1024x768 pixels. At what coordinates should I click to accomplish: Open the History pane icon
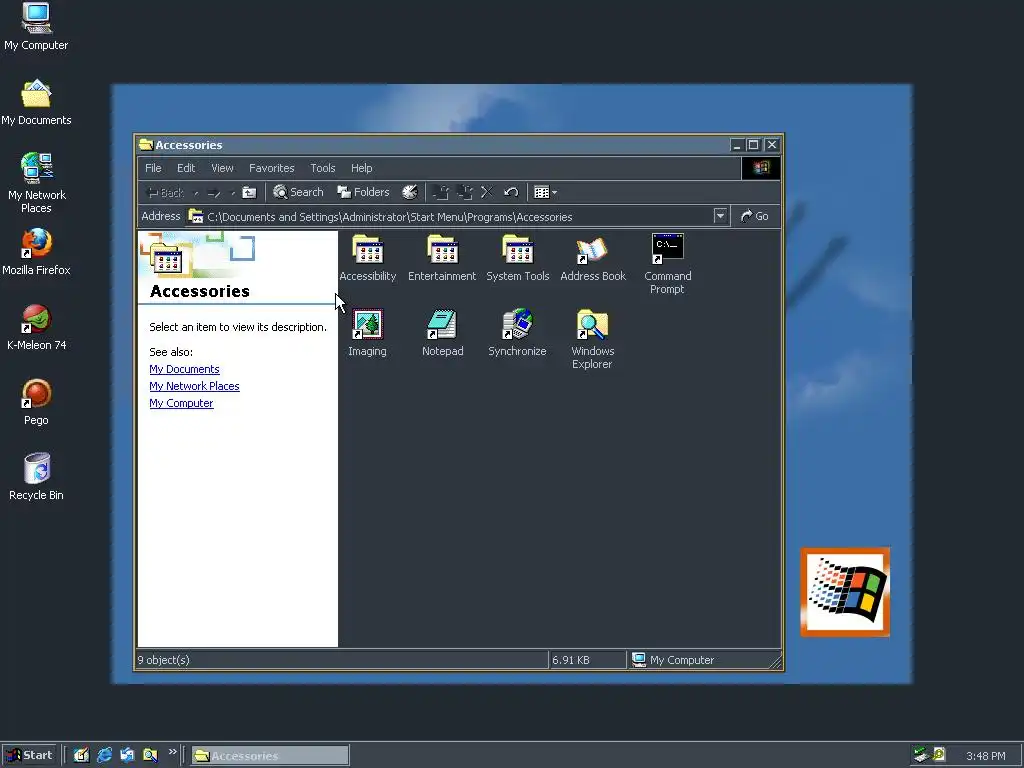pyautogui.click(x=409, y=192)
